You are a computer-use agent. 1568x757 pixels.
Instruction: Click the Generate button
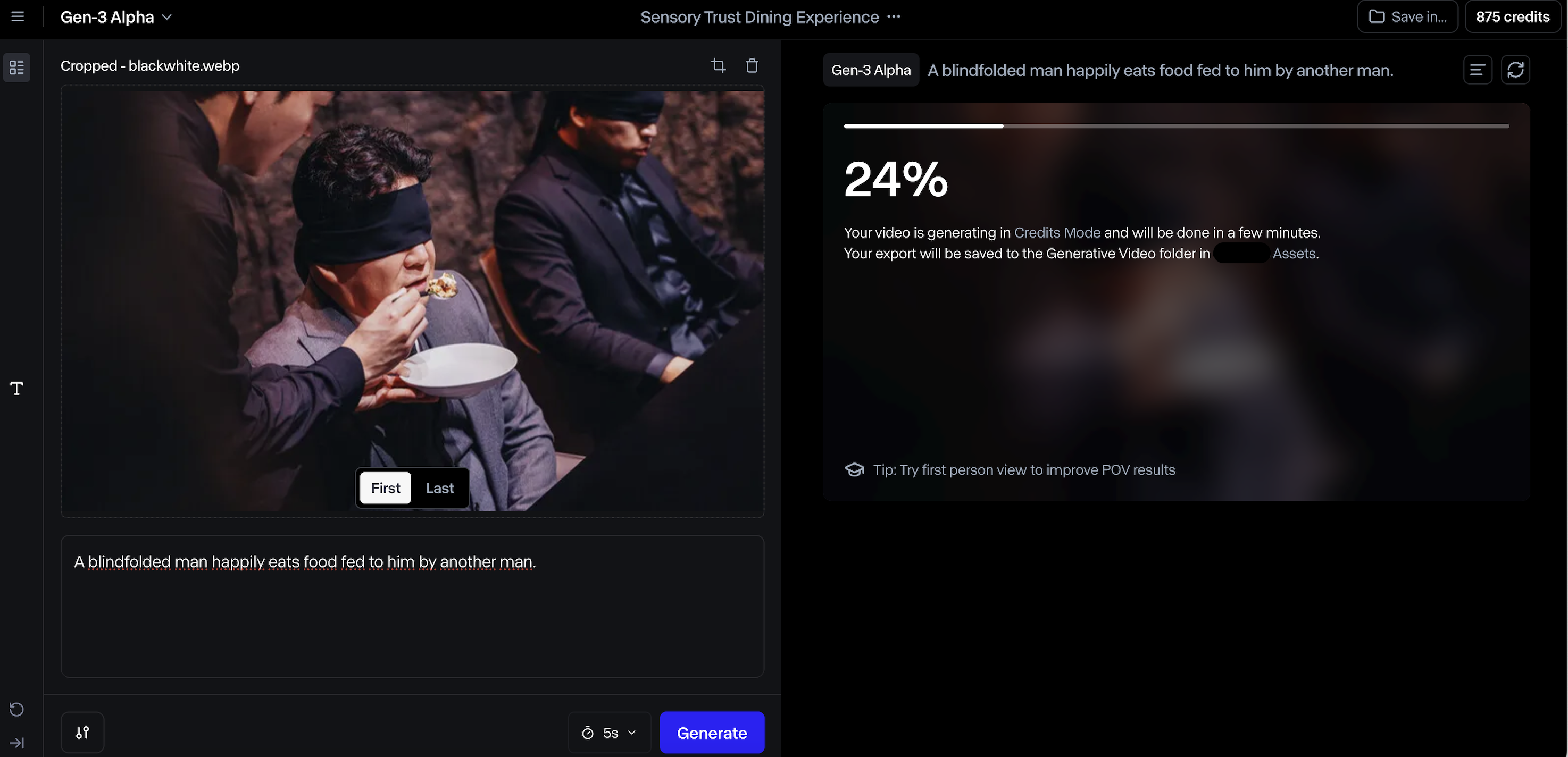pyautogui.click(x=712, y=733)
